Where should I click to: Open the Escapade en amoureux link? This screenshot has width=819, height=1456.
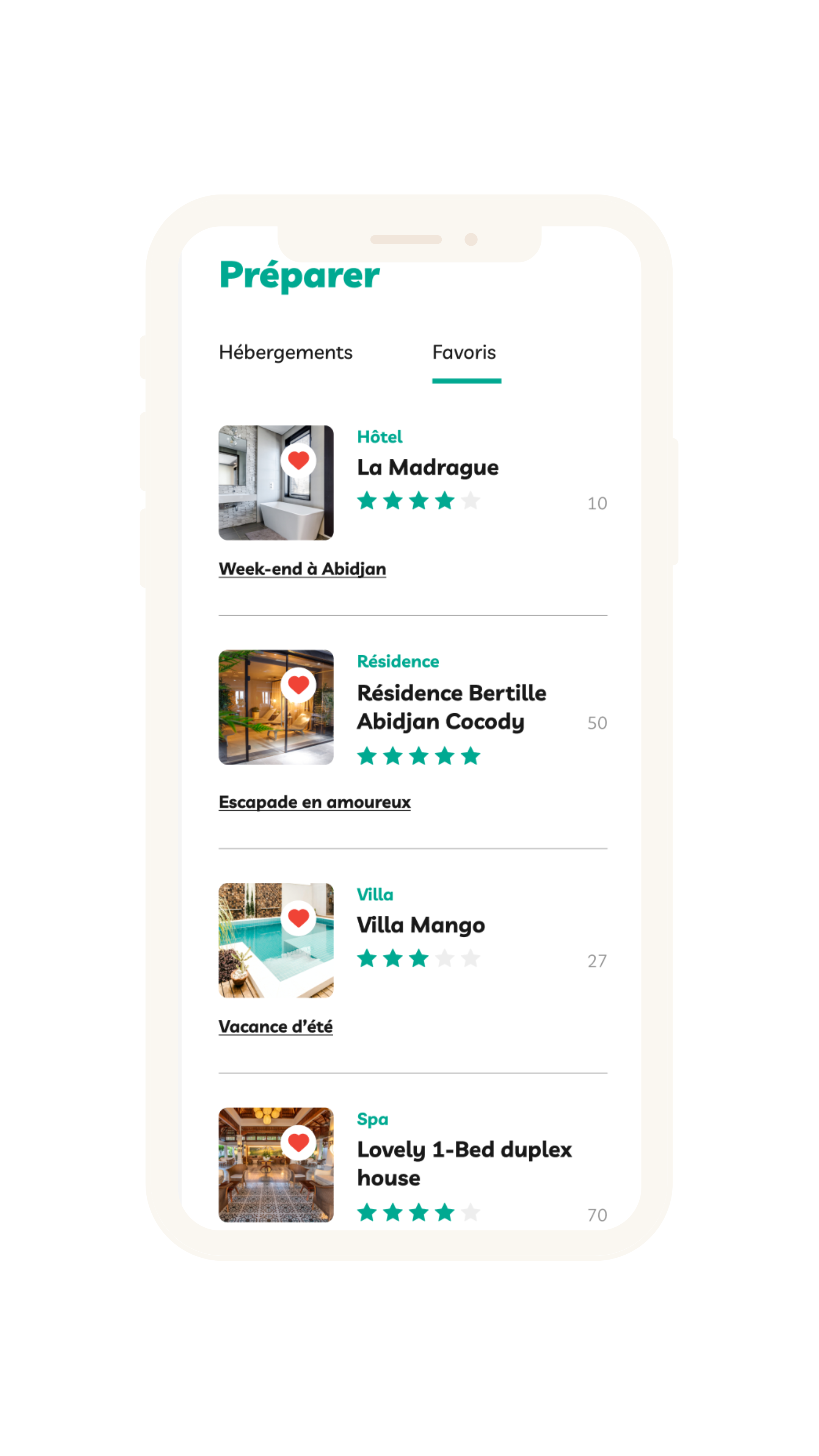pyautogui.click(x=315, y=803)
